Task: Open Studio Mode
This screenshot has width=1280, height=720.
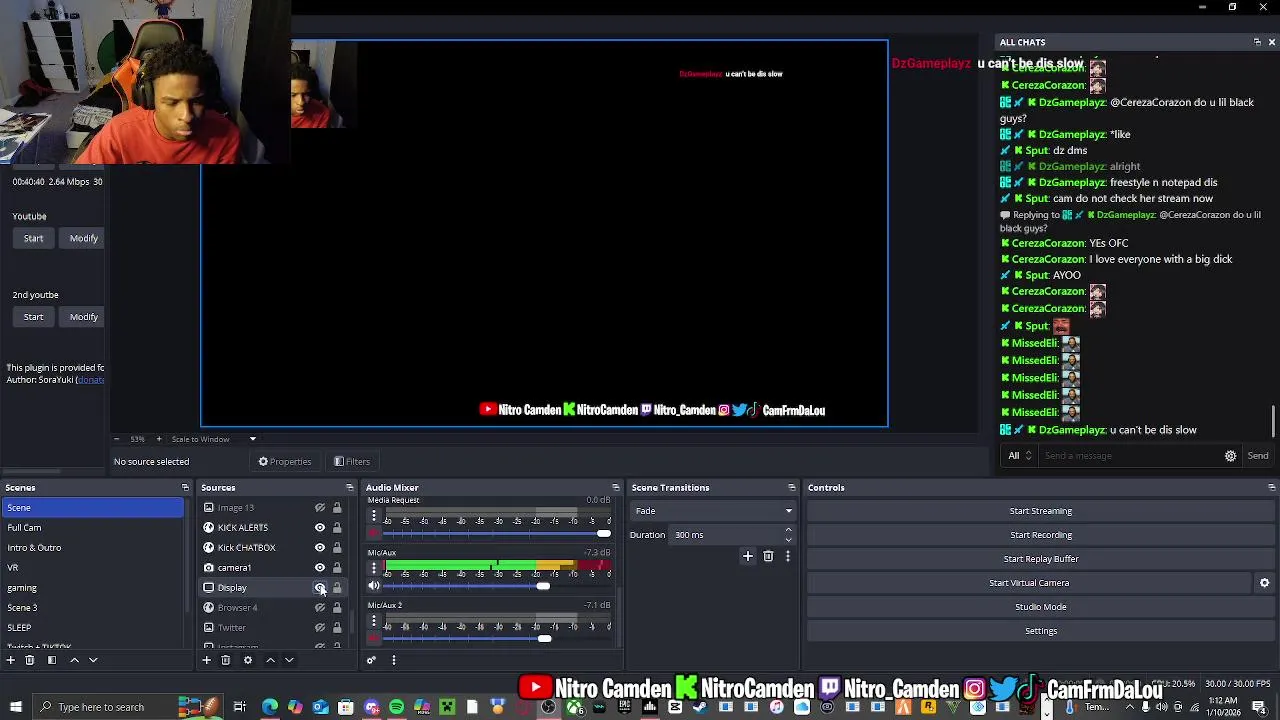Action: tap(1041, 607)
